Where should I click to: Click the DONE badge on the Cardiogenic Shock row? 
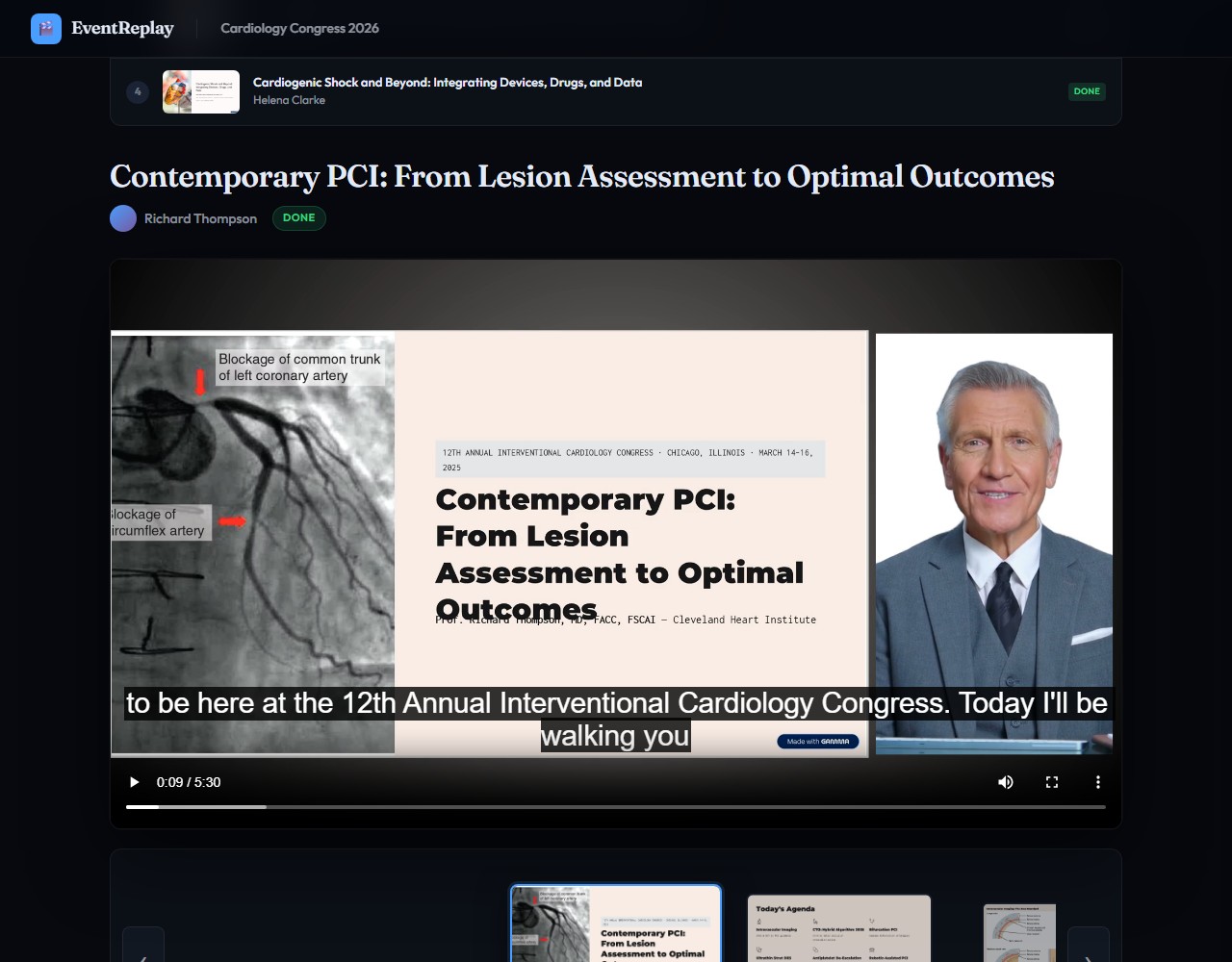click(x=1087, y=91)
